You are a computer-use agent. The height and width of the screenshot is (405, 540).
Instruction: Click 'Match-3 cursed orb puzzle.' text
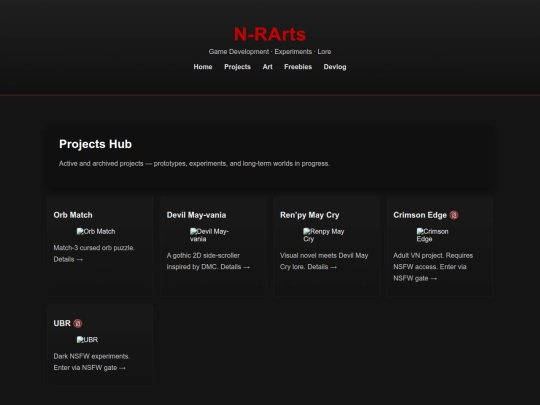(x=94, y=248)
